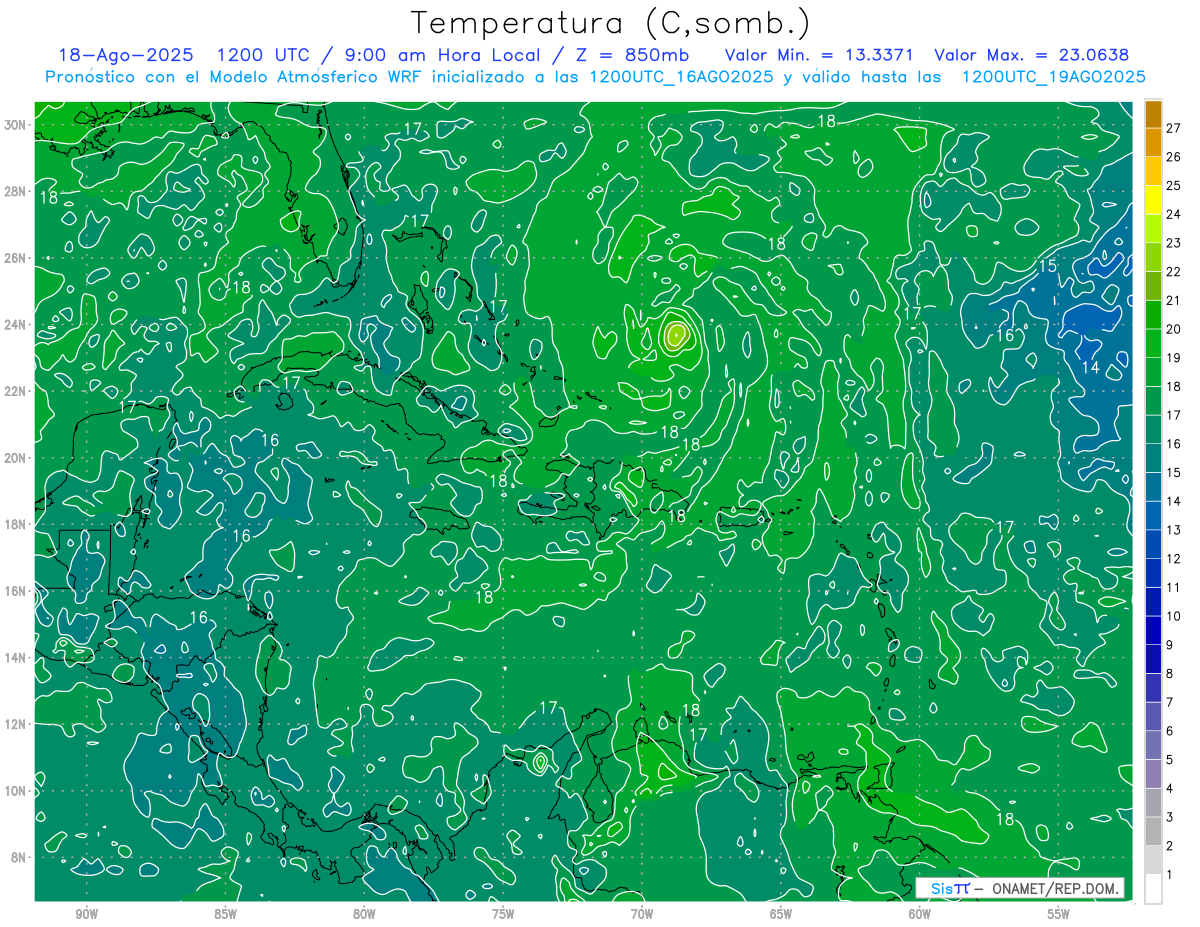Viewport: 1200px width, 927px height.
Task: Click the "24N" latitude axis label
Action: [16, 325]
